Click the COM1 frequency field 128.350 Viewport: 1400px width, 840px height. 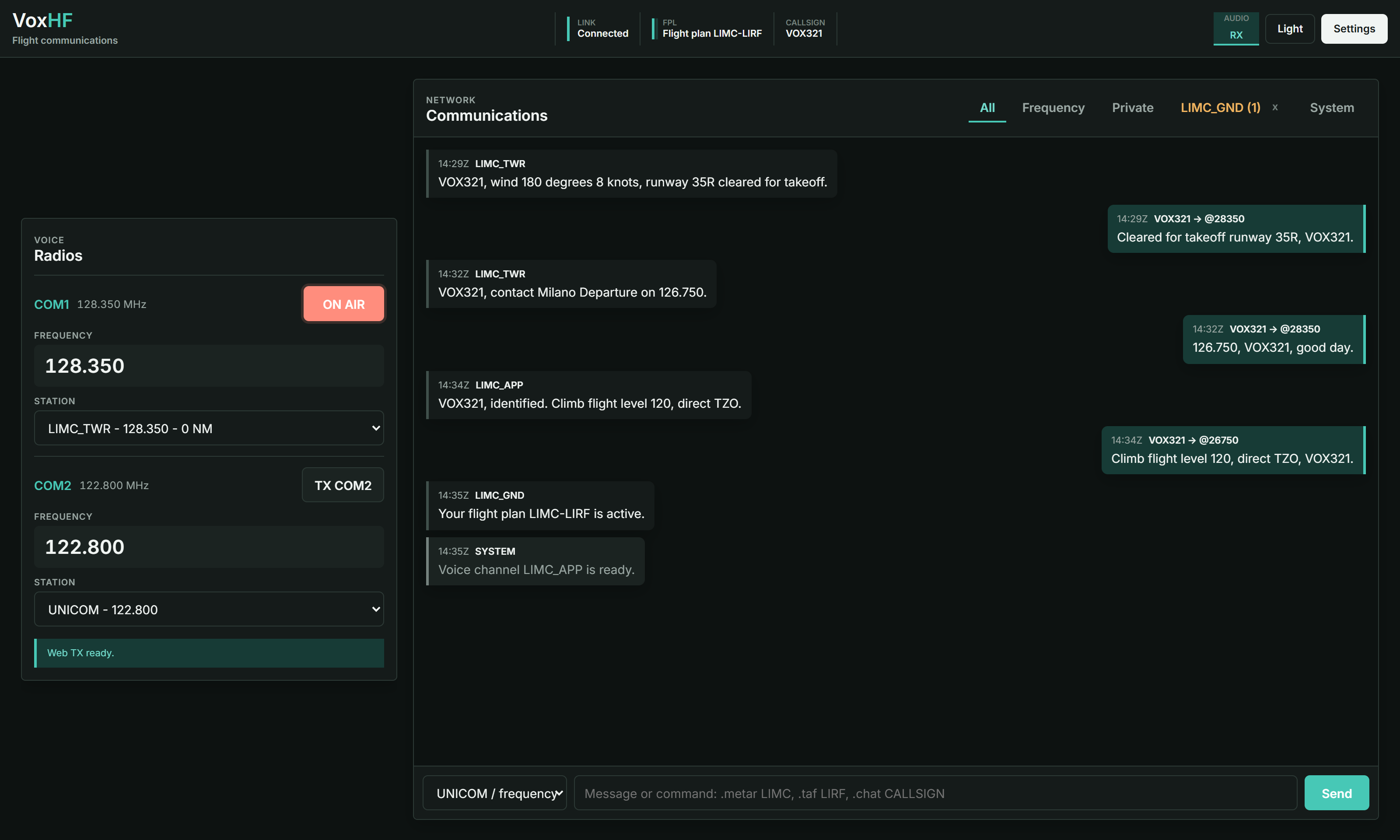click(x=209, y=366)
